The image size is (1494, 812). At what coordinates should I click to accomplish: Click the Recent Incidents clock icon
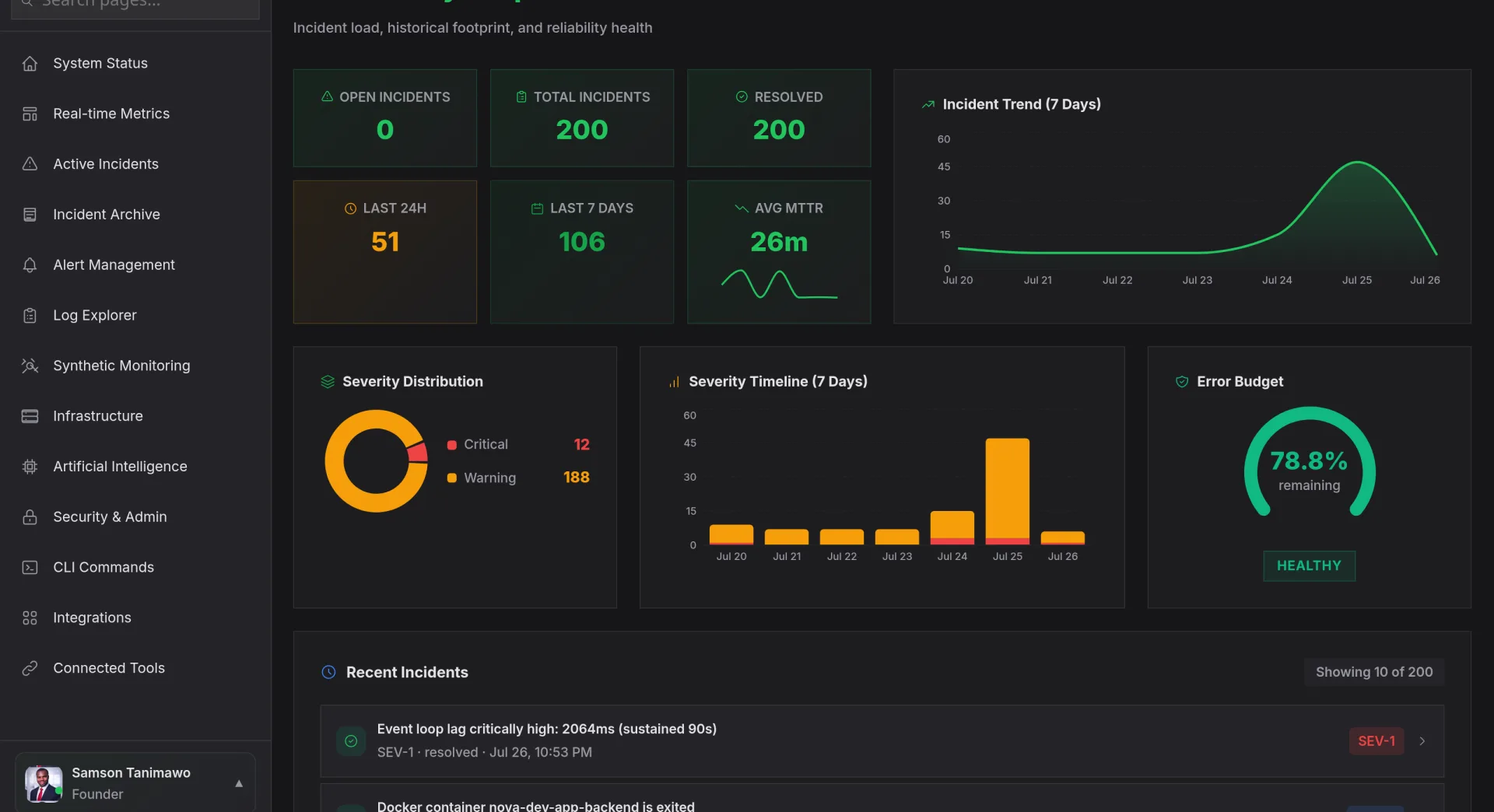[328, 672]
